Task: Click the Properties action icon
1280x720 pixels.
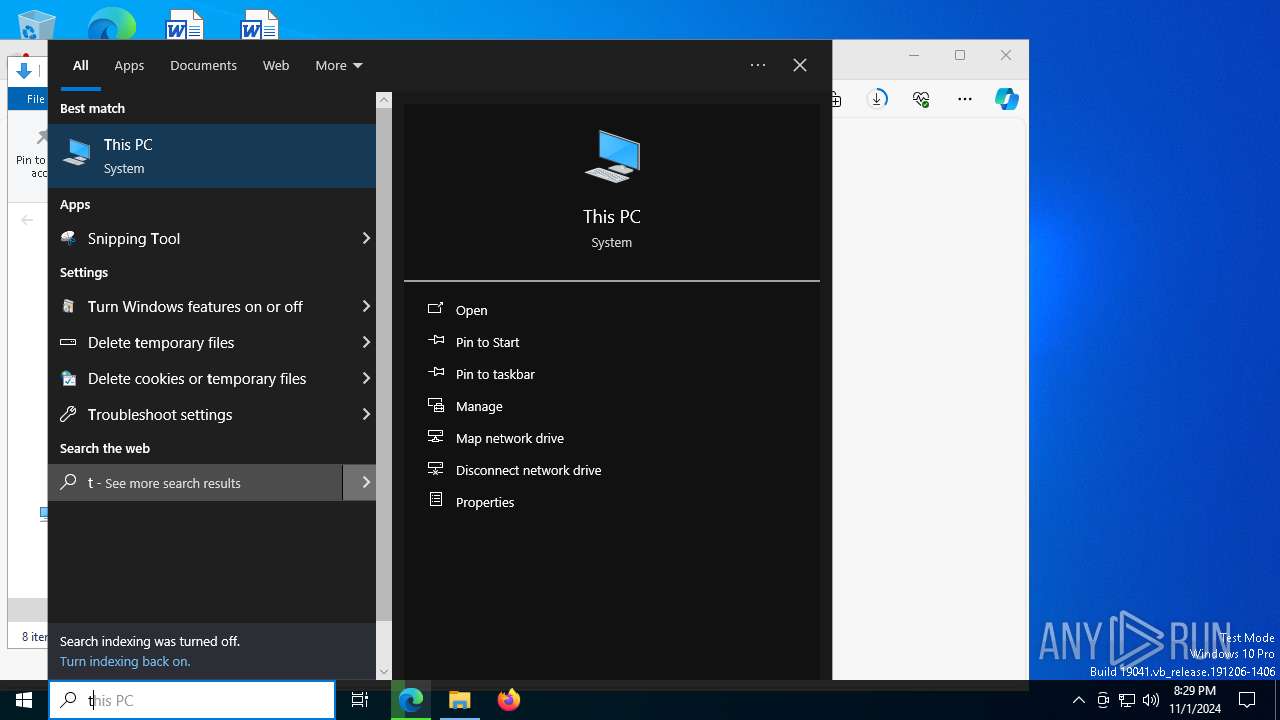Action: (435, 500)
